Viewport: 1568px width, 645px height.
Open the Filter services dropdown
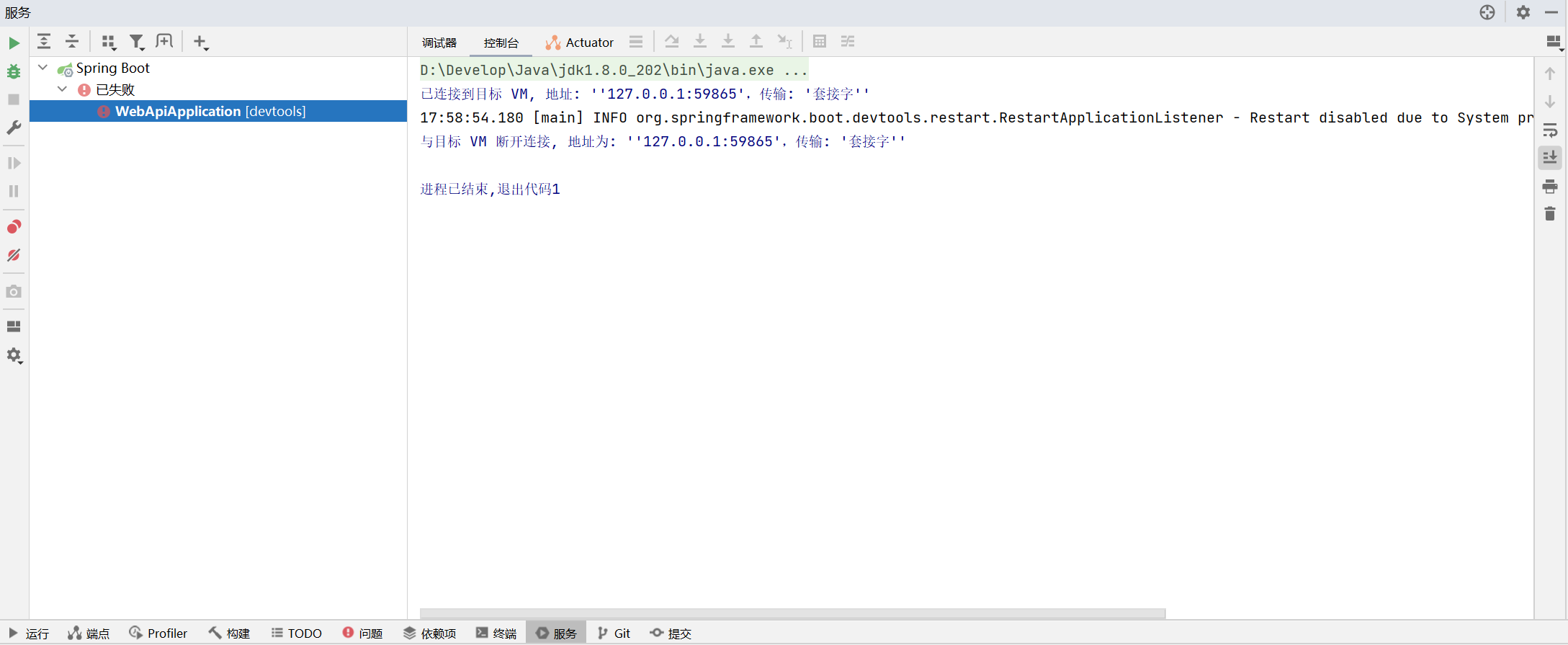[136, 42]
